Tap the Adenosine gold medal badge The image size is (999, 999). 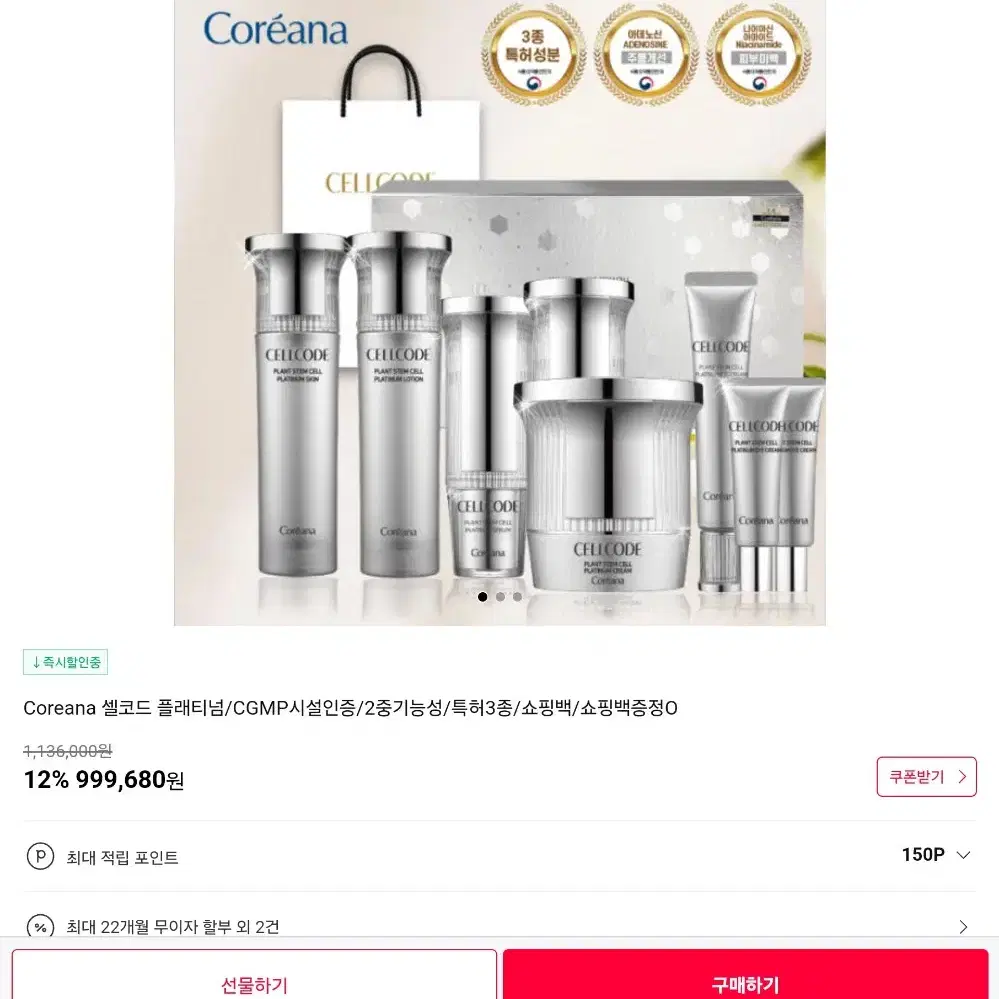pos(646,54)
